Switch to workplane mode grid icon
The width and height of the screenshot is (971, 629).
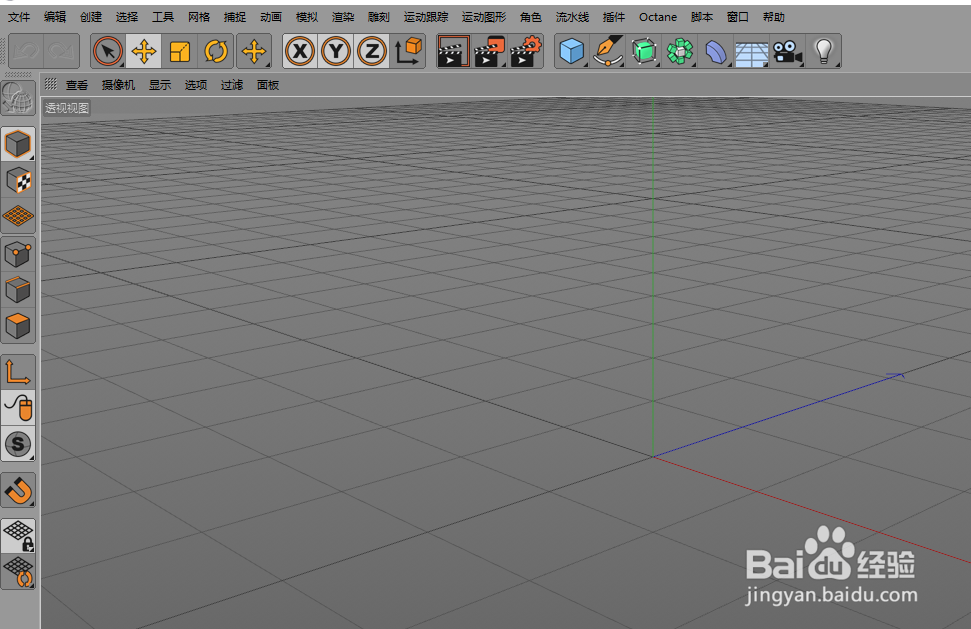tap(18, 216)
